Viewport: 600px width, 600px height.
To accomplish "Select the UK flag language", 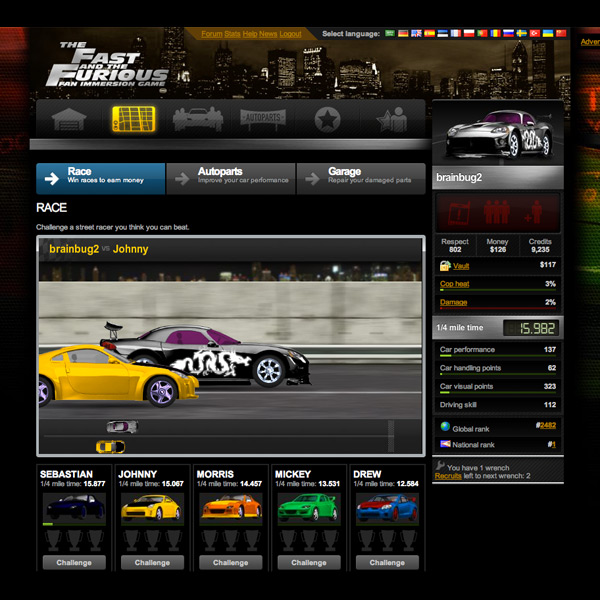I will pos(416,33).
